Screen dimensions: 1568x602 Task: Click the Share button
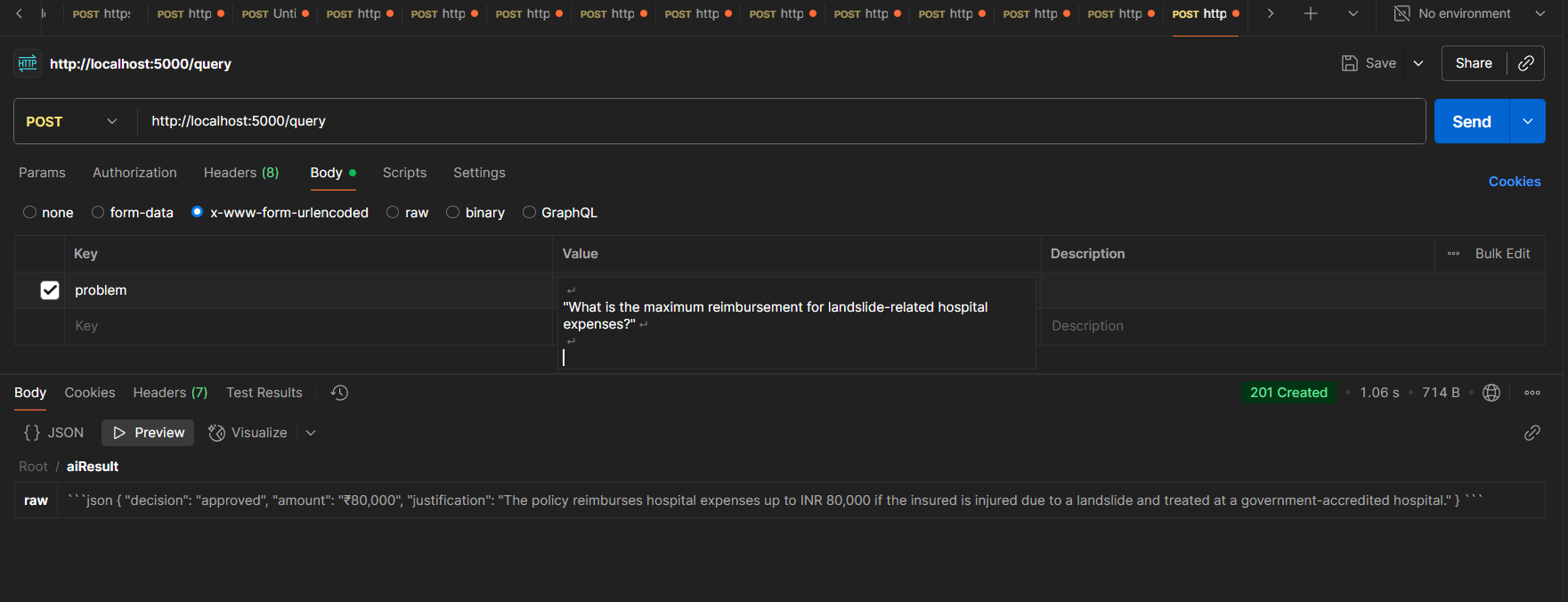(x=1474, y=63)
